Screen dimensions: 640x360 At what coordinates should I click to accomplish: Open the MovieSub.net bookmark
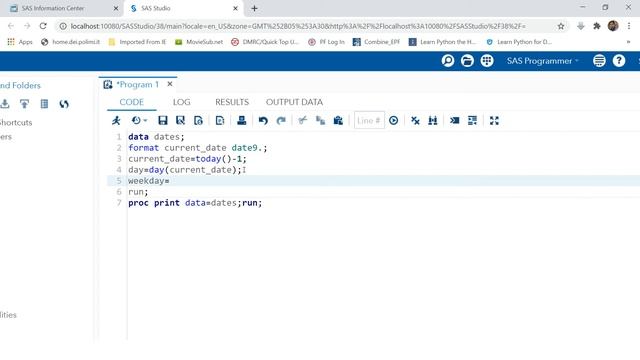[199, 42]
